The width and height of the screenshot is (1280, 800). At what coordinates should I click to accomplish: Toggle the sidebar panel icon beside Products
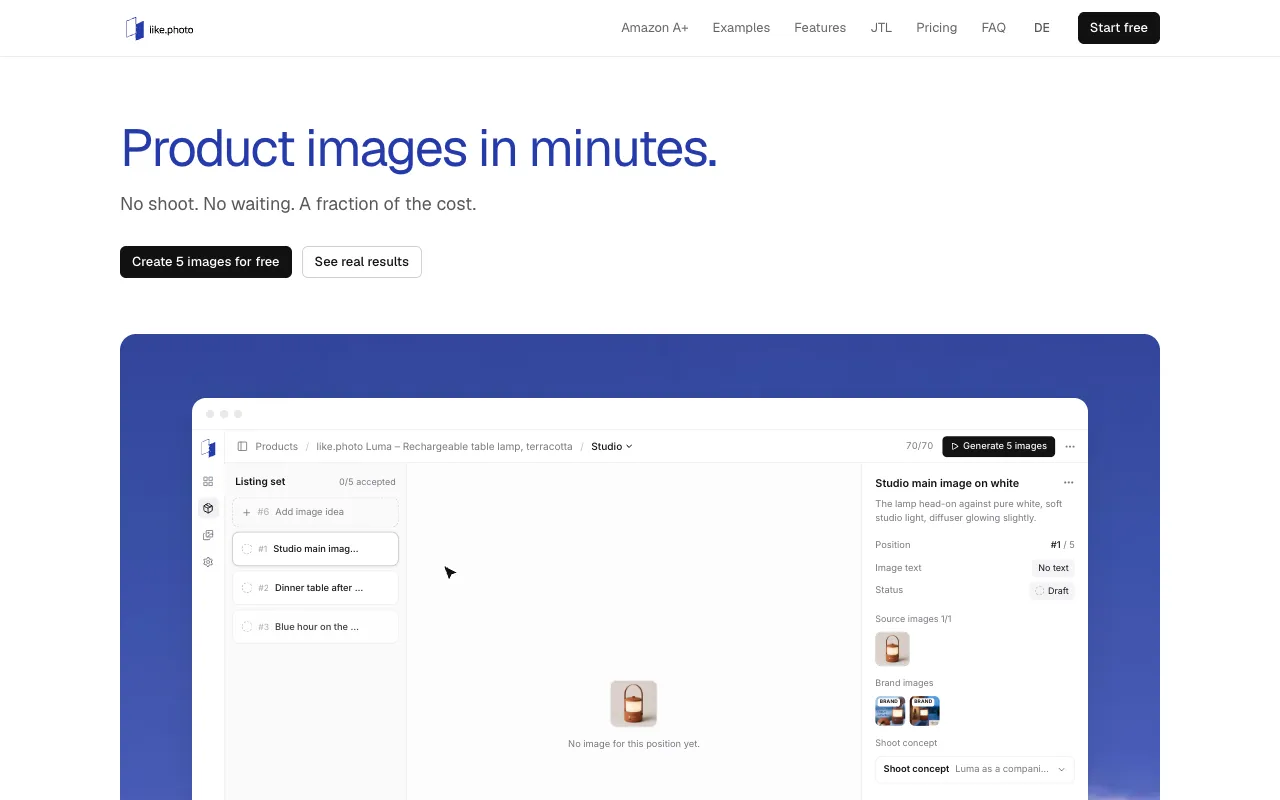(x=242, y=446)
